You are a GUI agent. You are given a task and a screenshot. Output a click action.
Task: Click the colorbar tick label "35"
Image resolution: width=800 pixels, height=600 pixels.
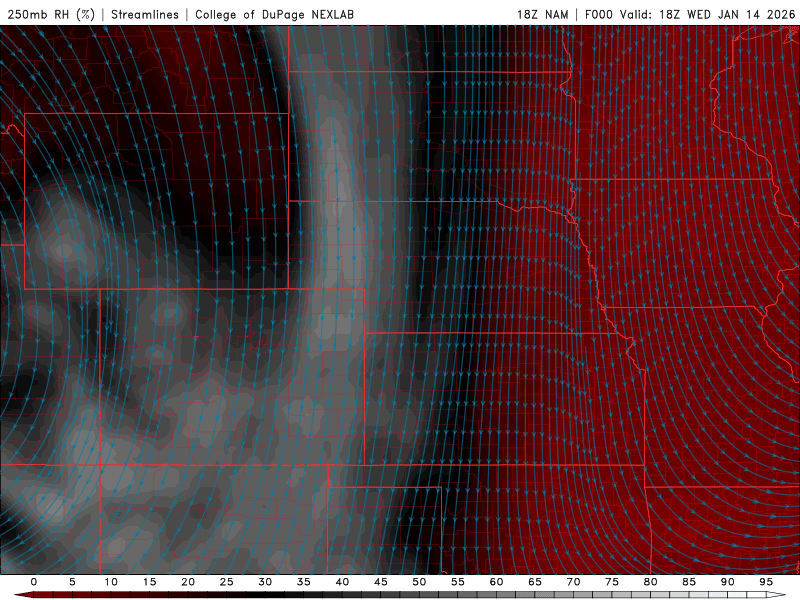[304, 582]
